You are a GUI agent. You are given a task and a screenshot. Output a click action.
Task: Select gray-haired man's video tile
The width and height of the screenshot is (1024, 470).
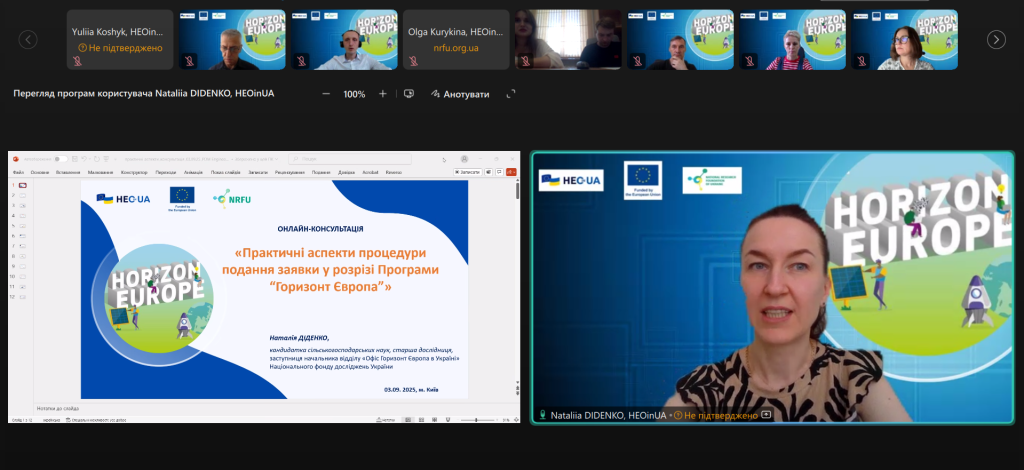click(232, 40)
